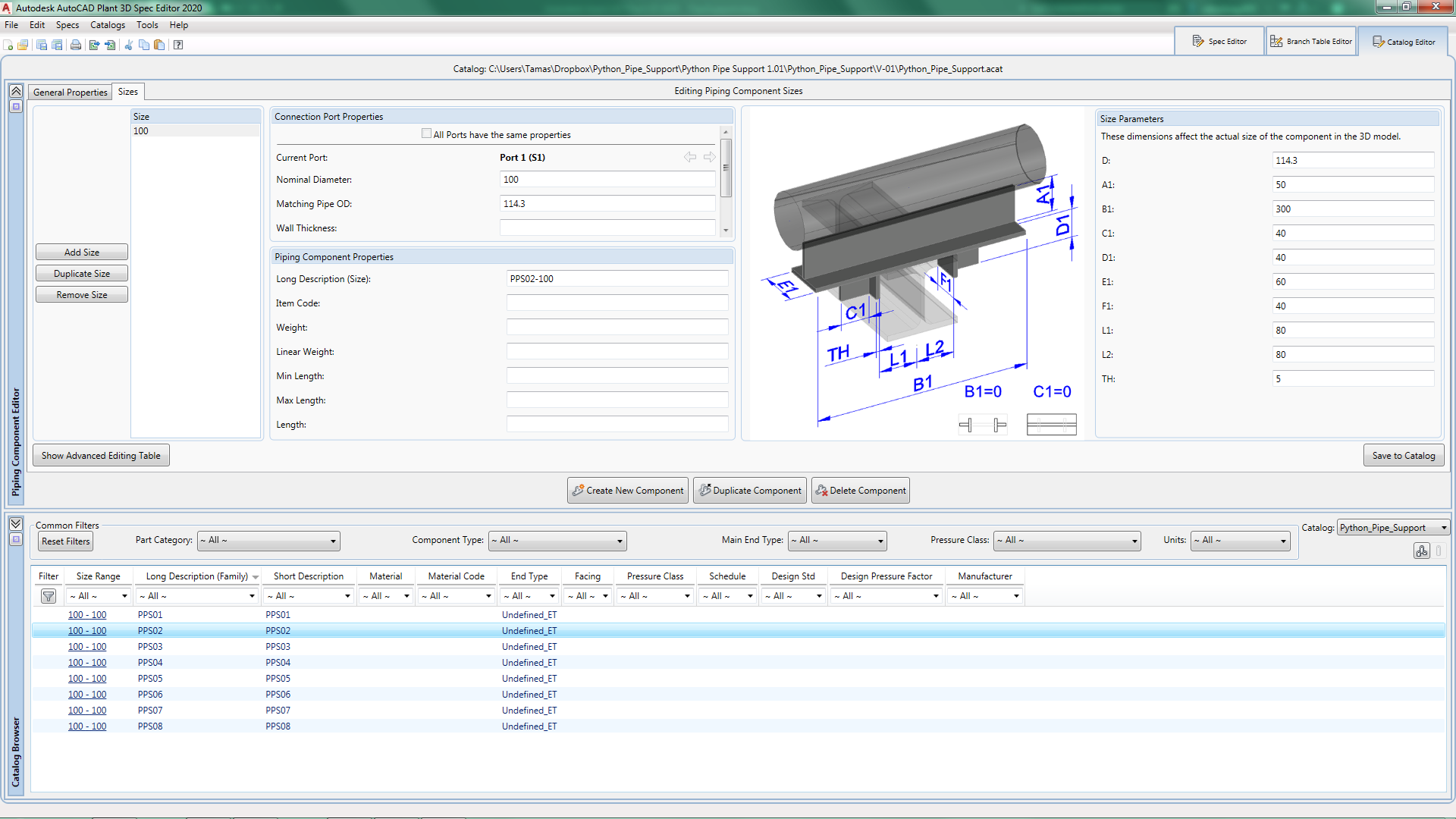The image size is (1456, 819).
Task: Click the Paste clipboard icon
Action: tap(159, 45)
